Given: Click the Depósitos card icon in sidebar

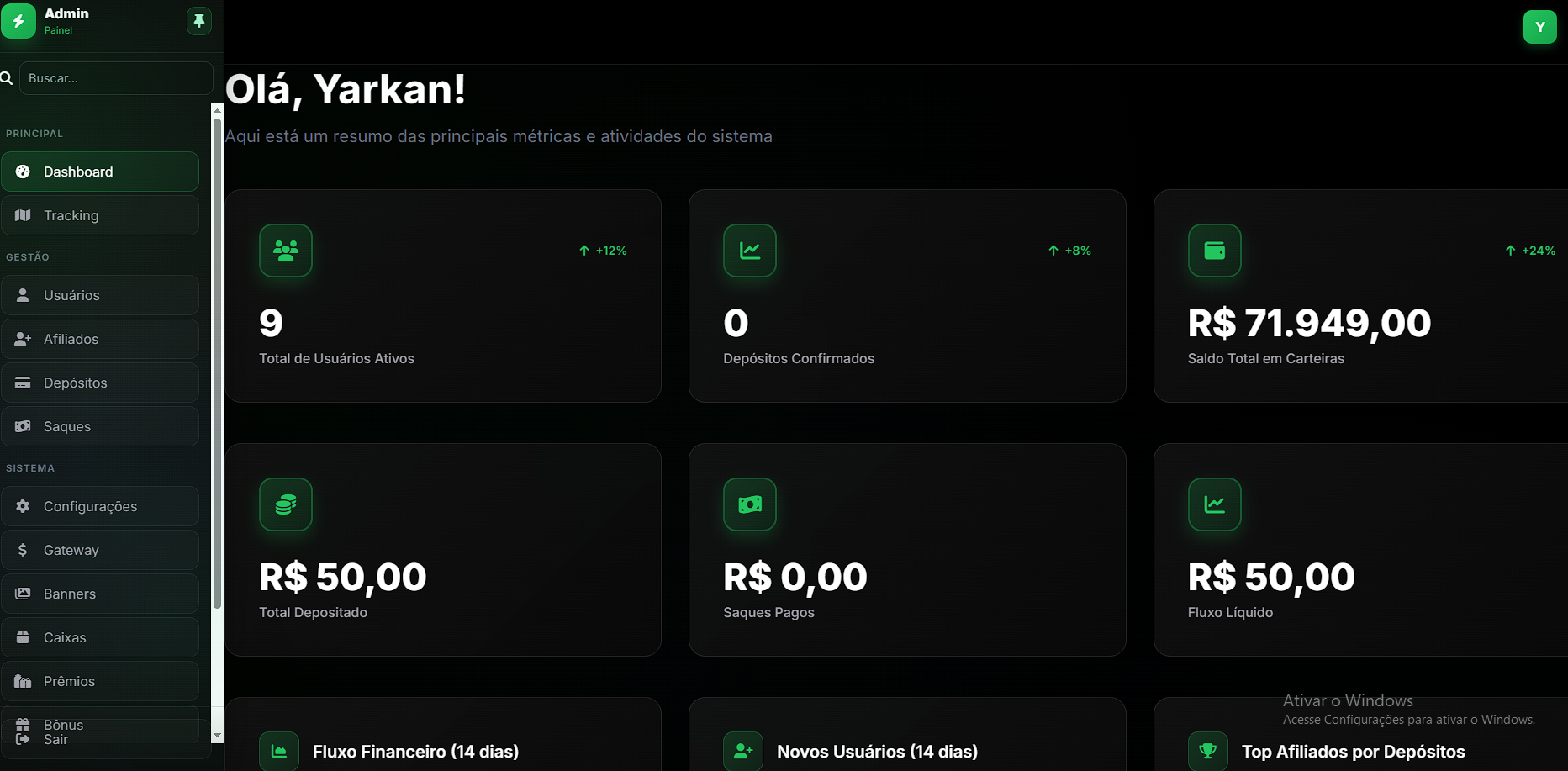Looking at the screenshot, I should [23, 383].
